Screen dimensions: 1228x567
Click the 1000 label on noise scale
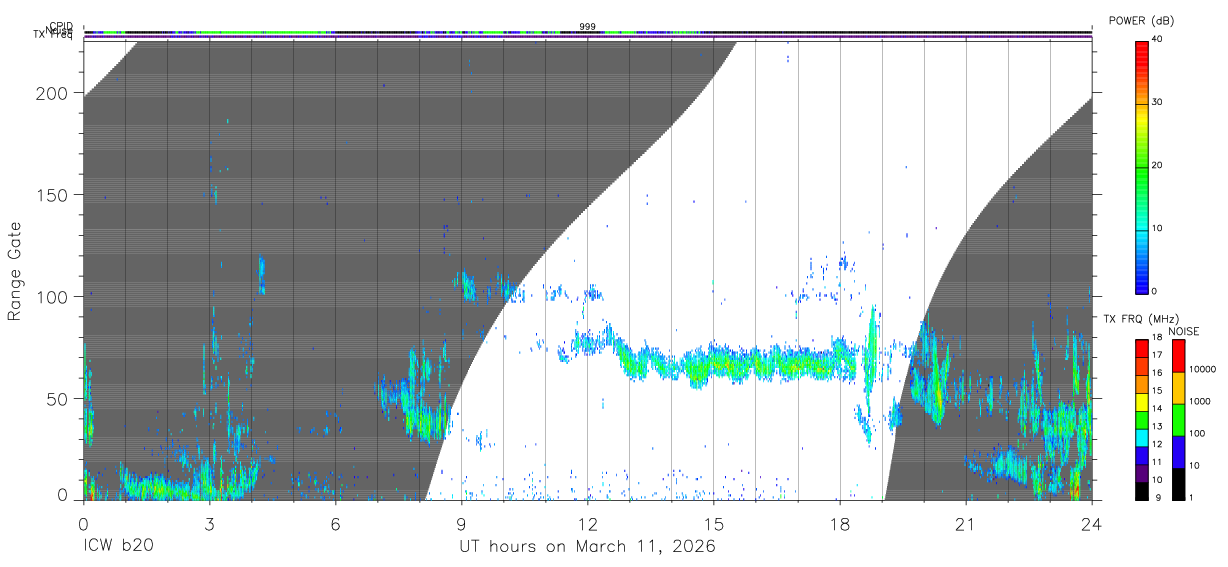click(x=1200, y=401)
